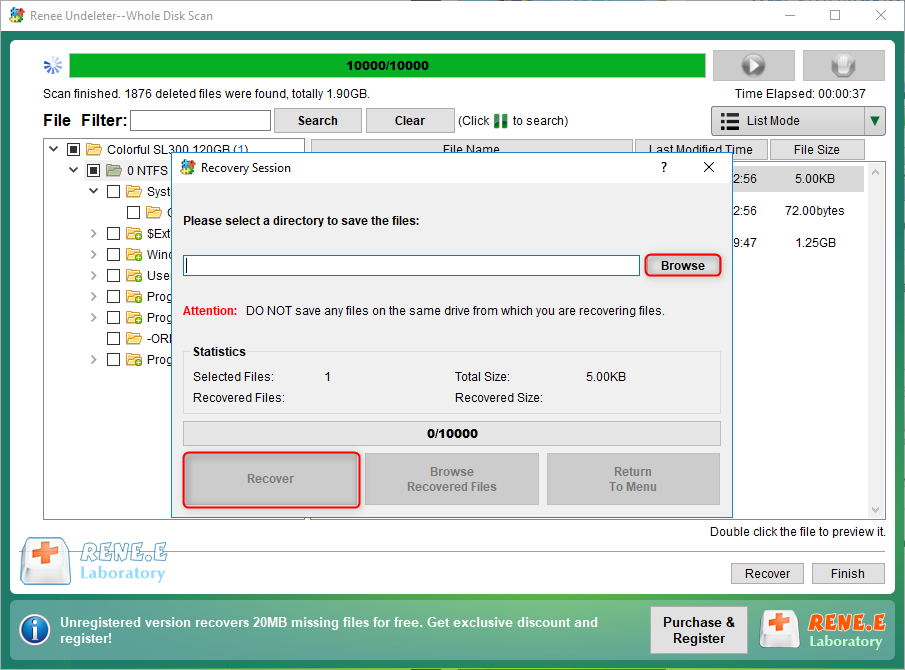Toggle the 0 NTFS partition checkbox
905x670 pixels.
click(93, 171)
